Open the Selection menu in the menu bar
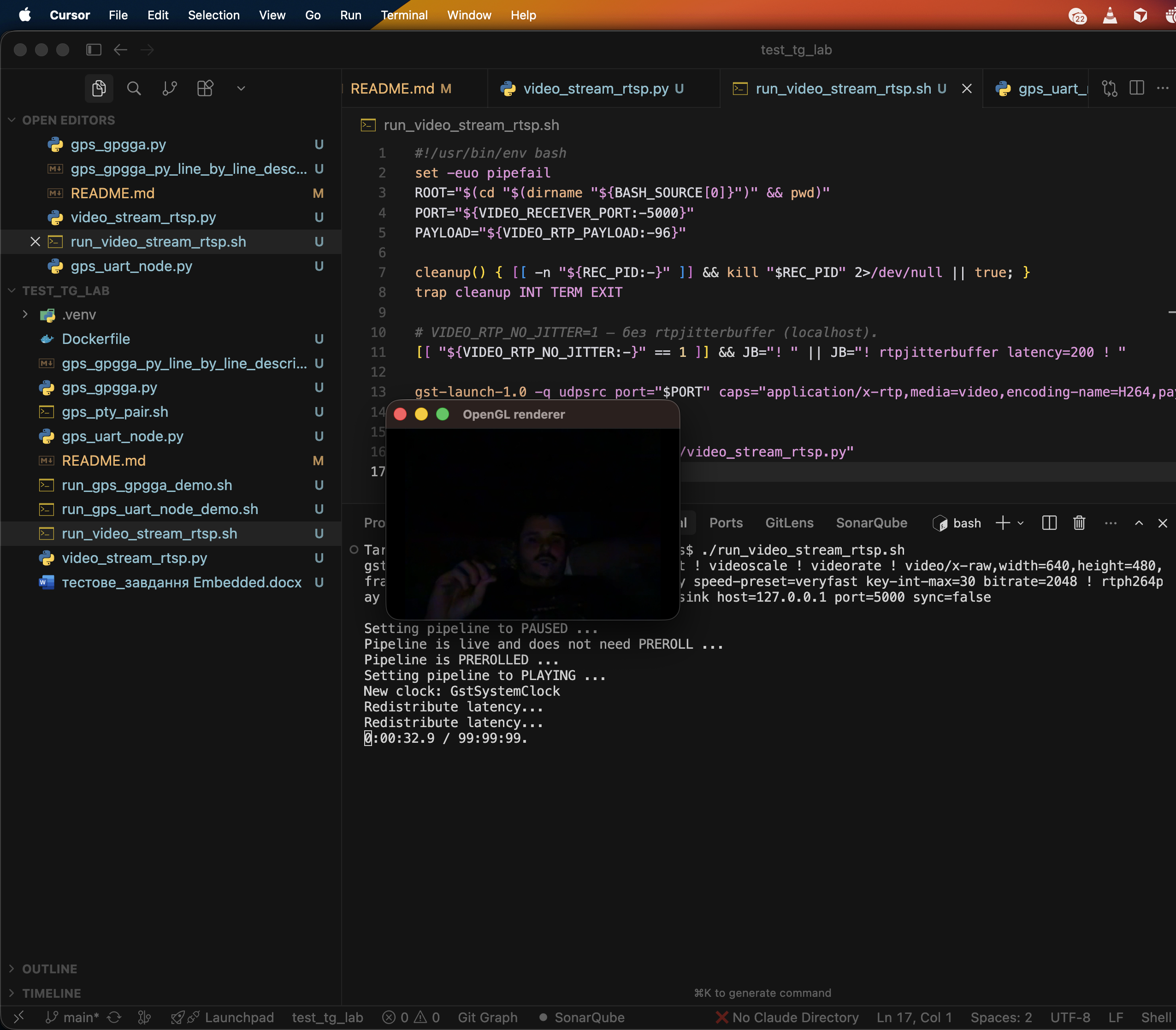Viewport: 1176px width, 1030px height. tap(214, 15)
